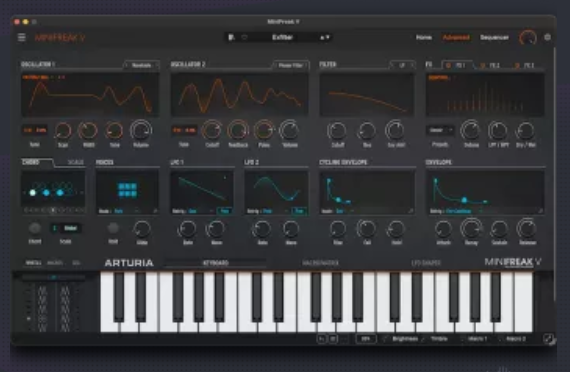
Task: Toggle the Hold button in Voices
Action: coord(113,228)
